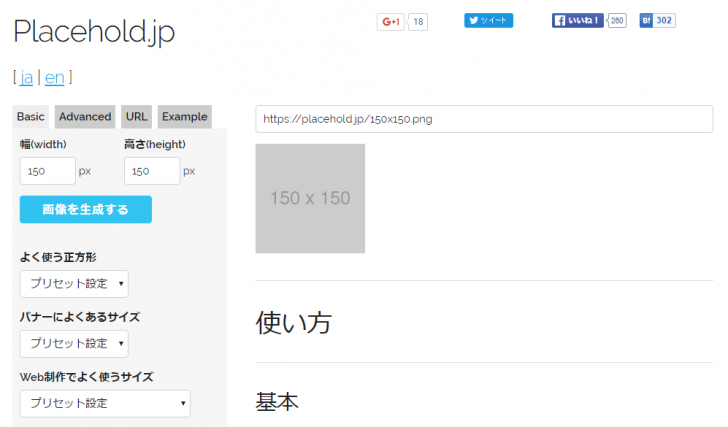
Task: Open the Example tab
Action: [185, 116]
